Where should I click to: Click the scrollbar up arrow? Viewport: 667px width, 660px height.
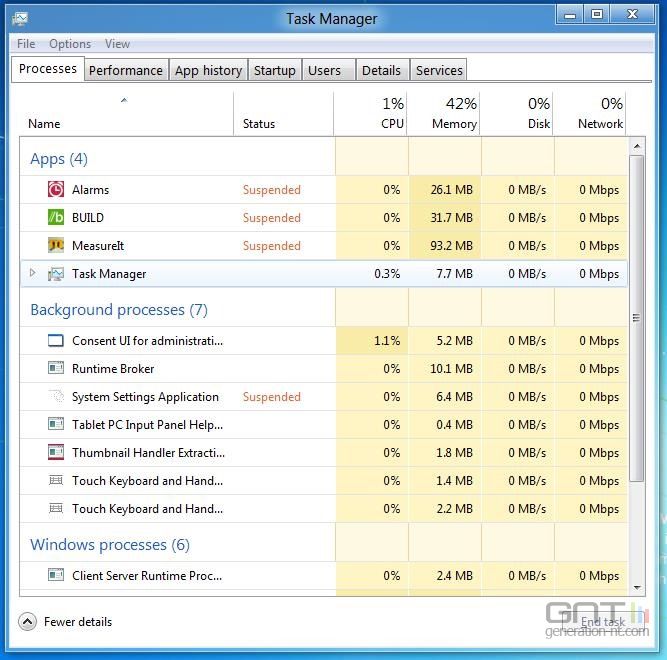[x=637, y=146]
